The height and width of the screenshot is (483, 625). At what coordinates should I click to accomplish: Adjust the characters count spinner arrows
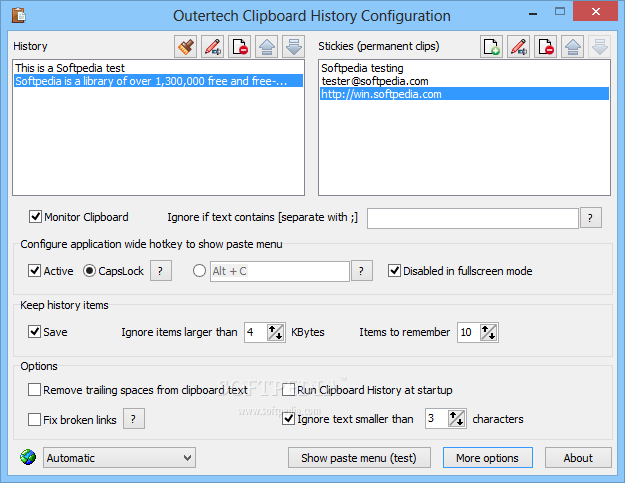tap(456, 418)
